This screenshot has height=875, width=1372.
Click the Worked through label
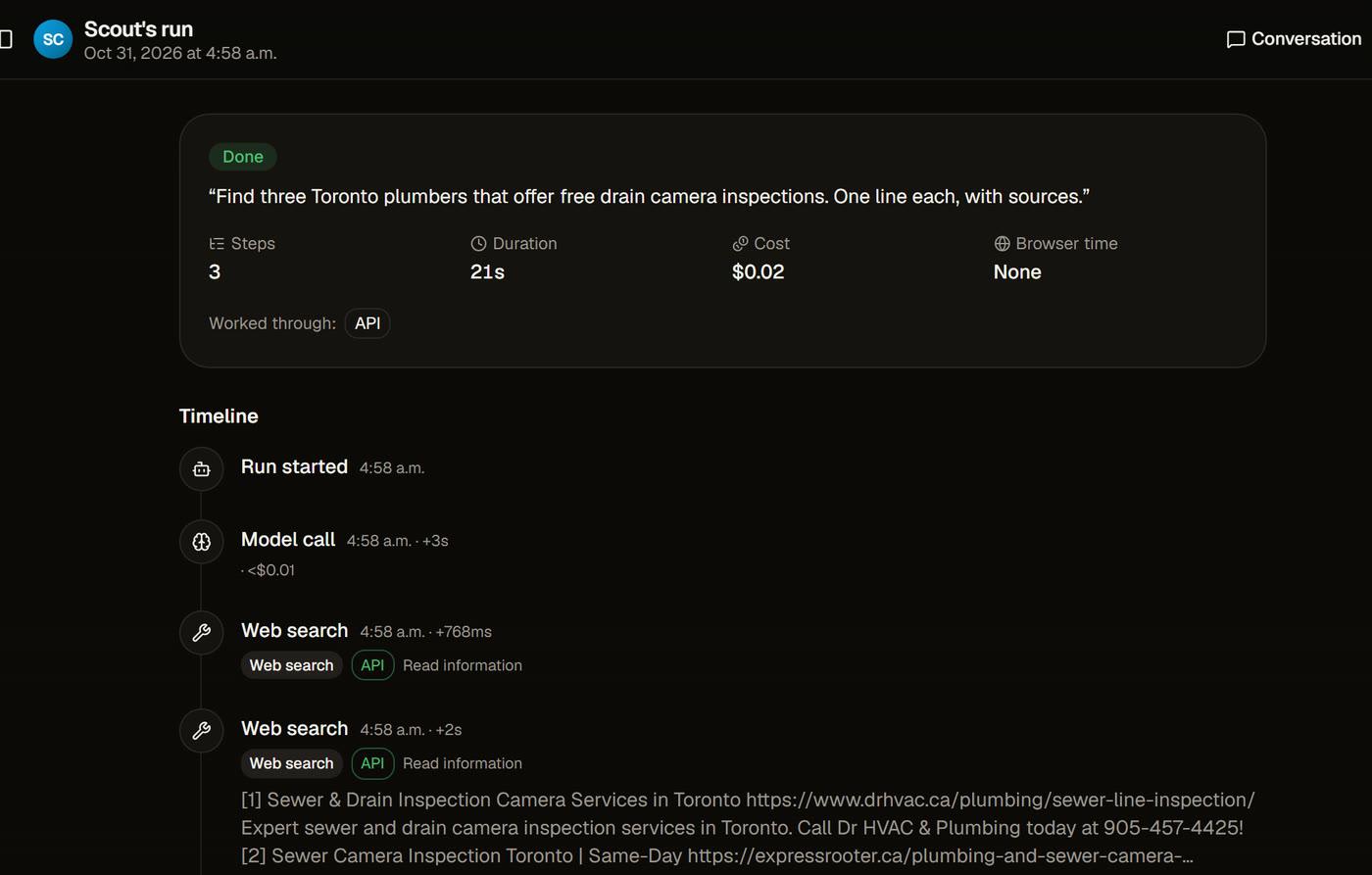[x=272, y=323]
